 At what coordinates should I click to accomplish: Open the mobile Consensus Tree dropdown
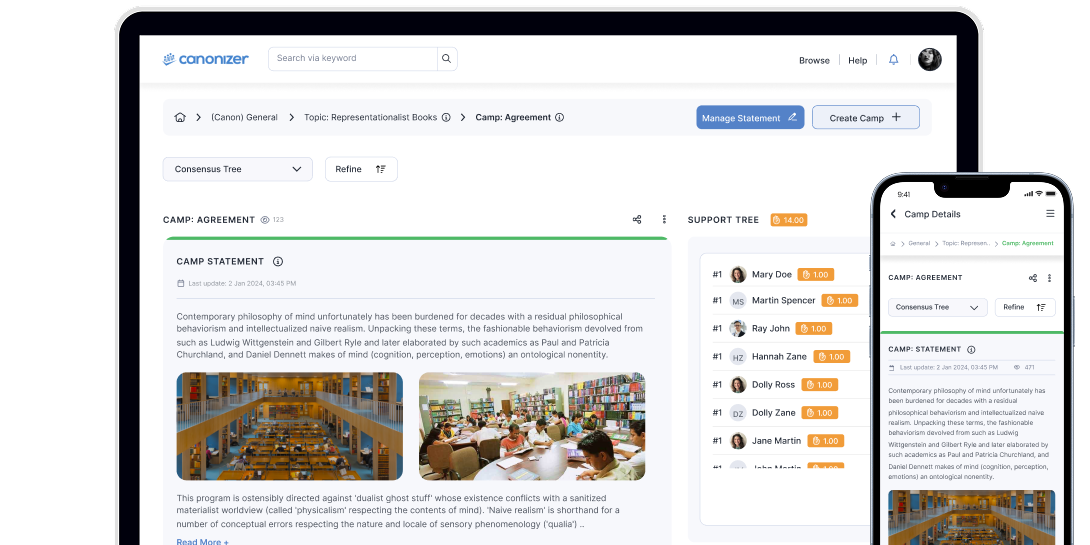point(937,308)
